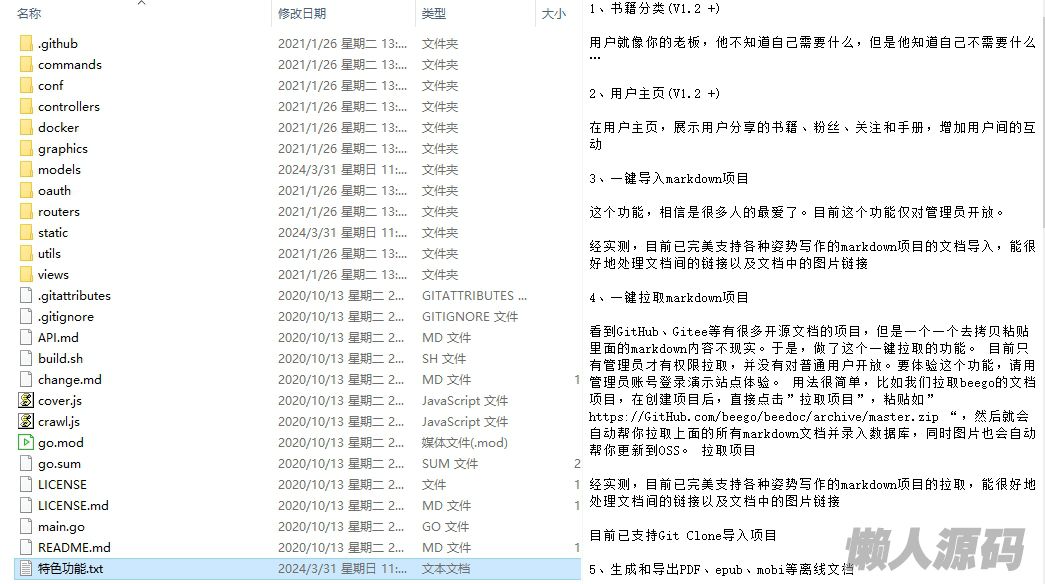Click the graphics folder icon

(26, 149)
